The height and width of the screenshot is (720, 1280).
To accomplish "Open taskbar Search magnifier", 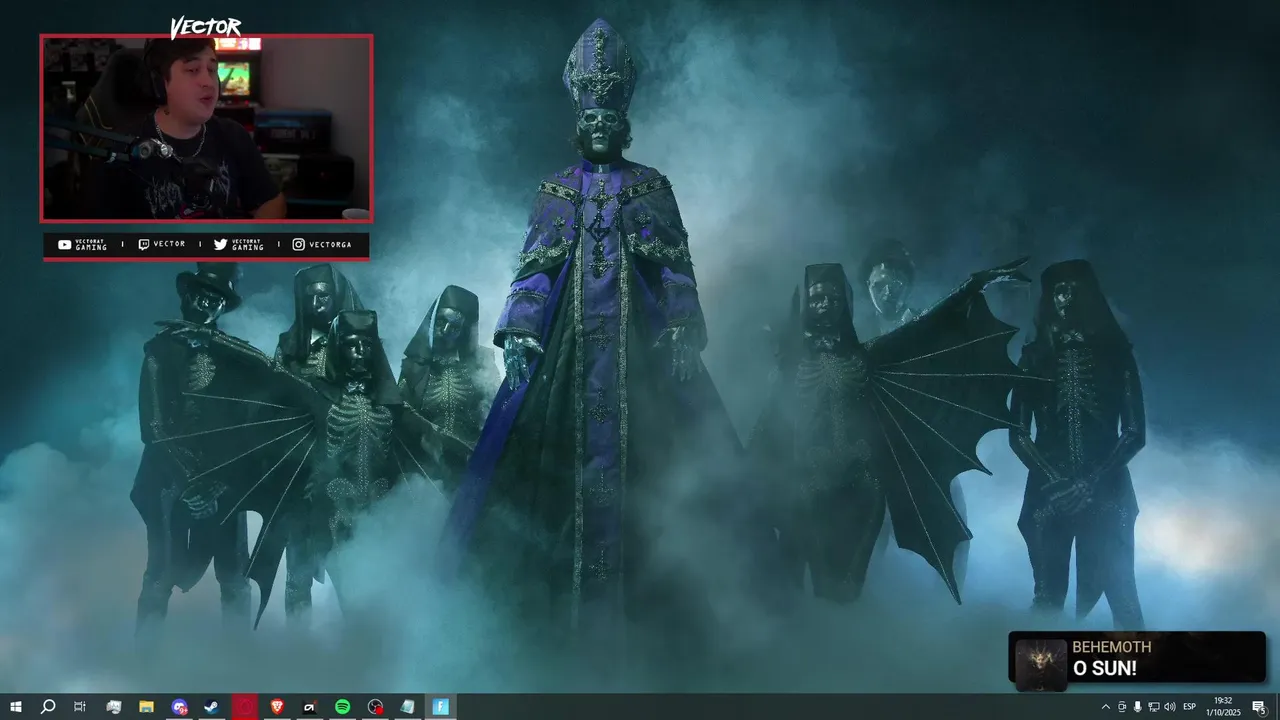I will (x=47, y=707).
